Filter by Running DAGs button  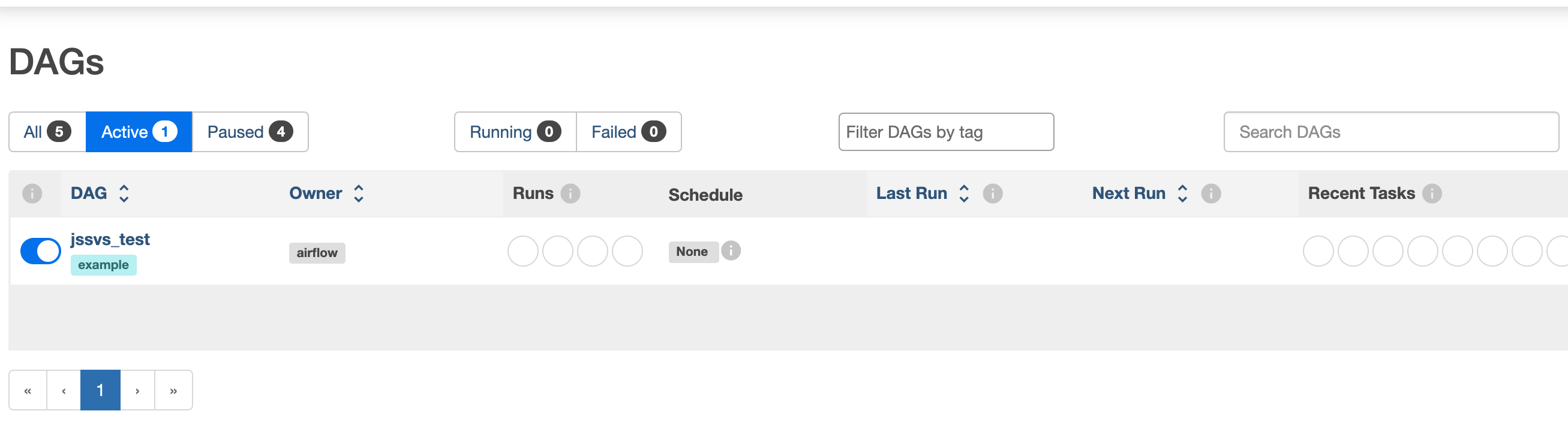(514, 132)
